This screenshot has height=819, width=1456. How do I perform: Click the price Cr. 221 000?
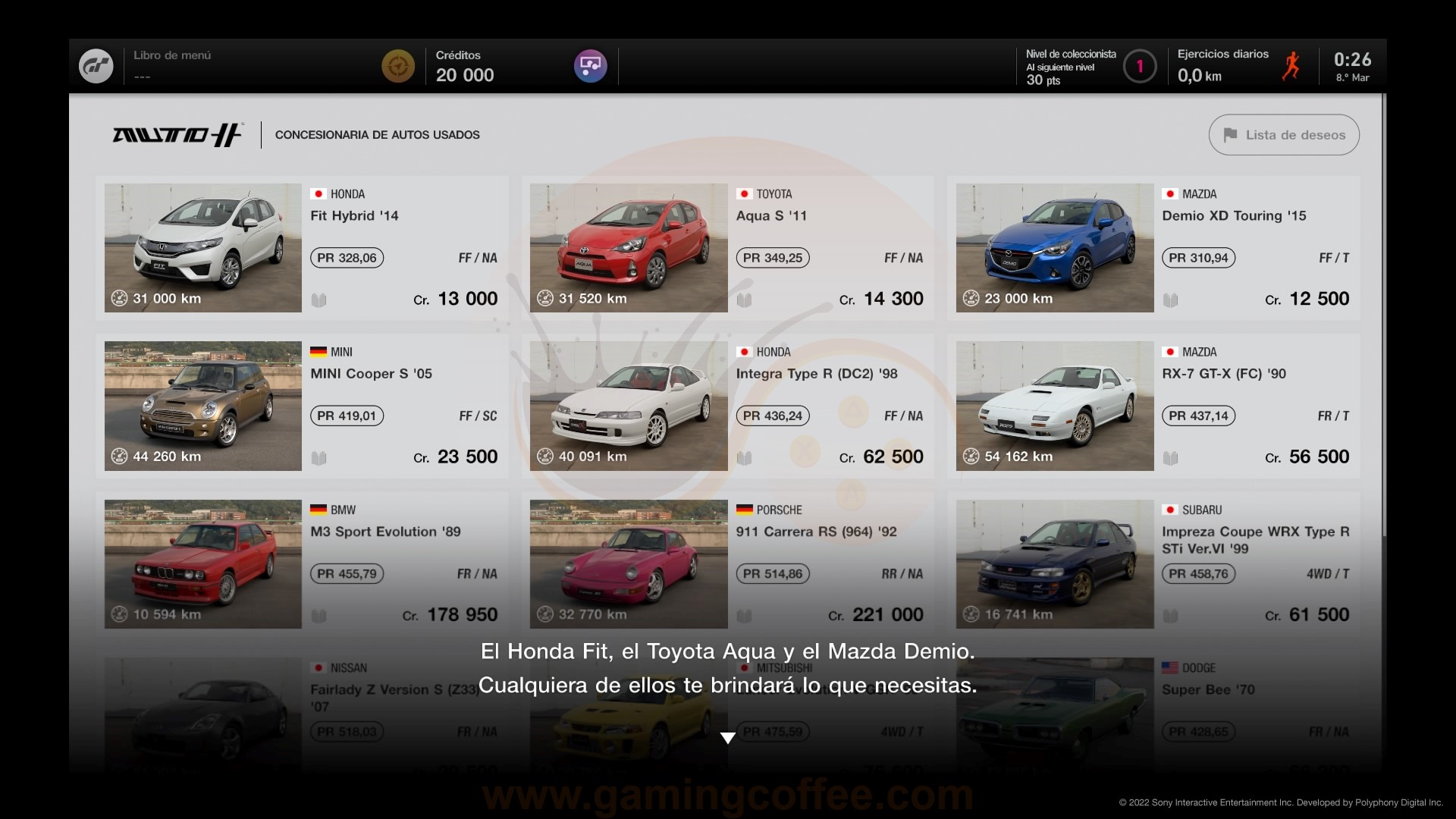876,615
